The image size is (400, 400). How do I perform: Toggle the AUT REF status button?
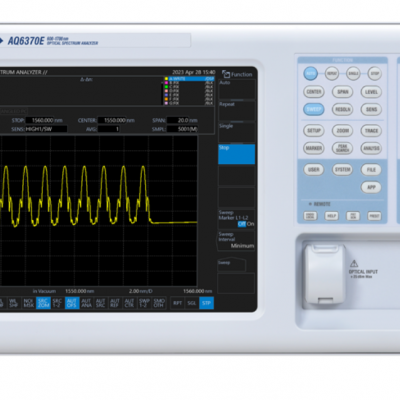pyautogui.click(x=115, y=303)
